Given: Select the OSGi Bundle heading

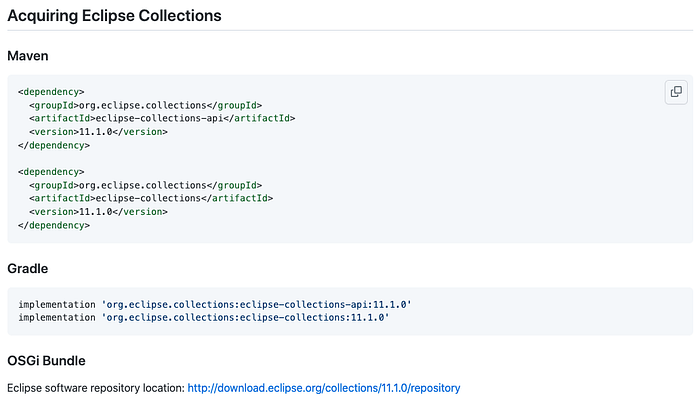Looking at the screenshot, I should click(46, 360).
